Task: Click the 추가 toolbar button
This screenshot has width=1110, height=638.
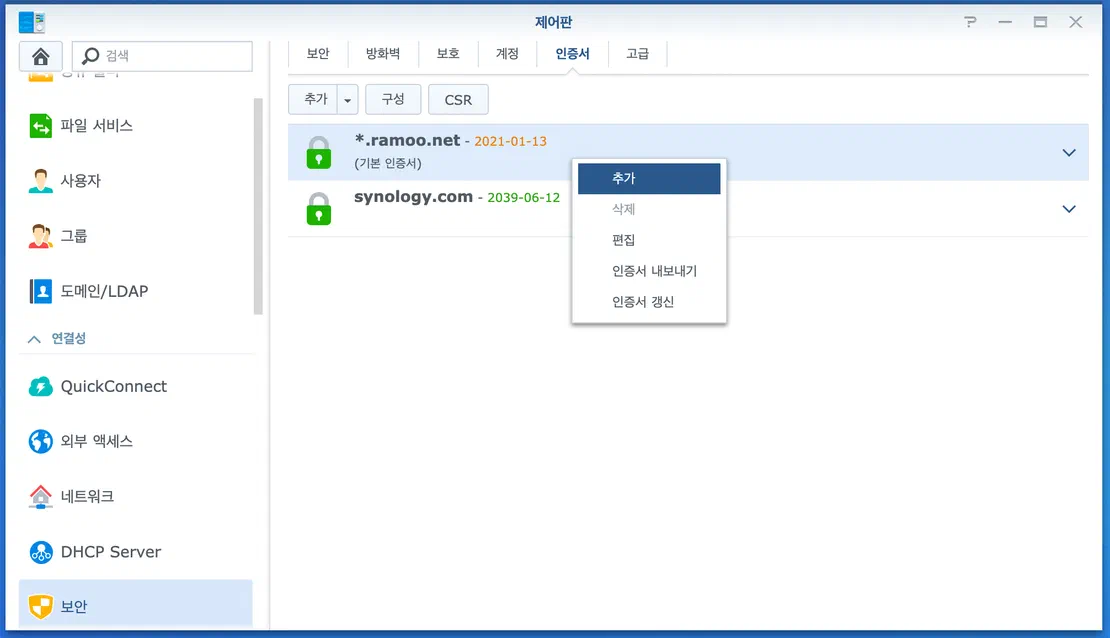Action: click(313, 100)
